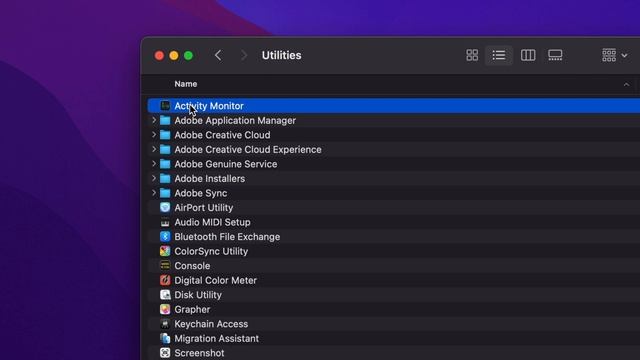Select the Screenshot app icon
This screenshot has height=360, width=640.
point(165,353)
